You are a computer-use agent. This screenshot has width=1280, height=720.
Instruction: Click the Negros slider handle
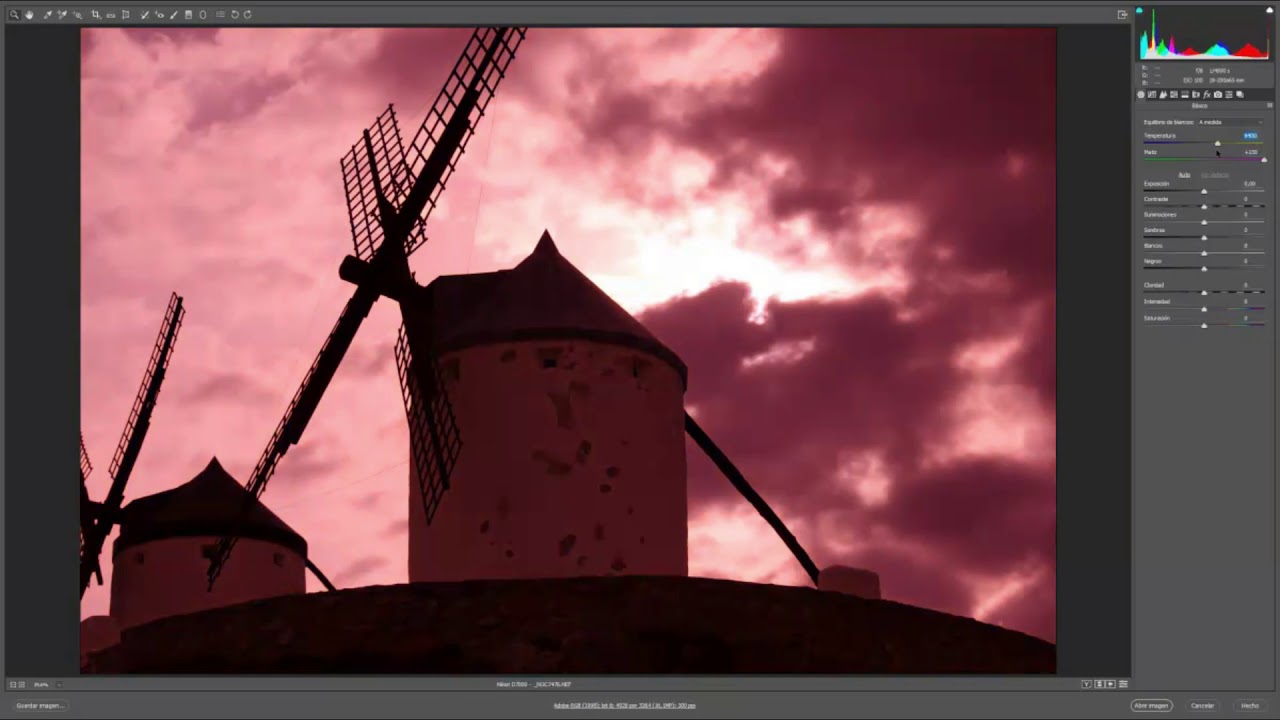point(1204,268)
